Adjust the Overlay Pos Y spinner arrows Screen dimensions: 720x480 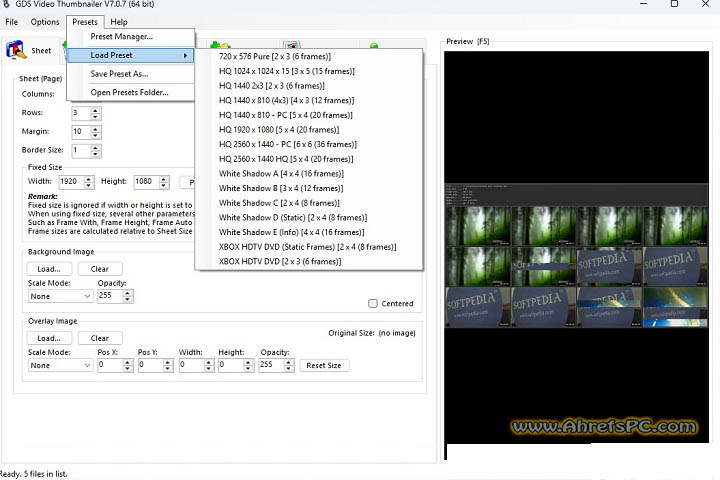click(168, 366)
